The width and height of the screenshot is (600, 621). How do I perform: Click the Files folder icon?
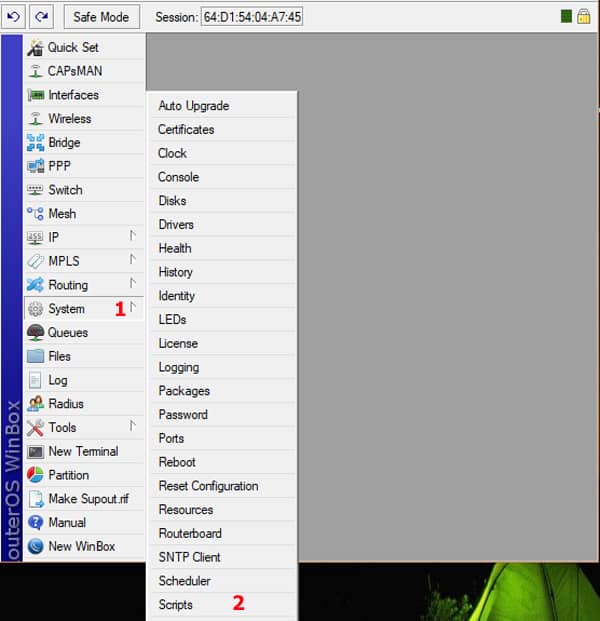(35, 356)
